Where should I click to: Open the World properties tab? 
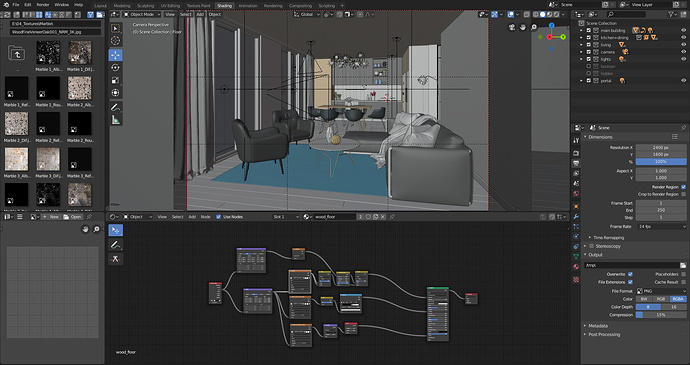click(x=576, y=193)
